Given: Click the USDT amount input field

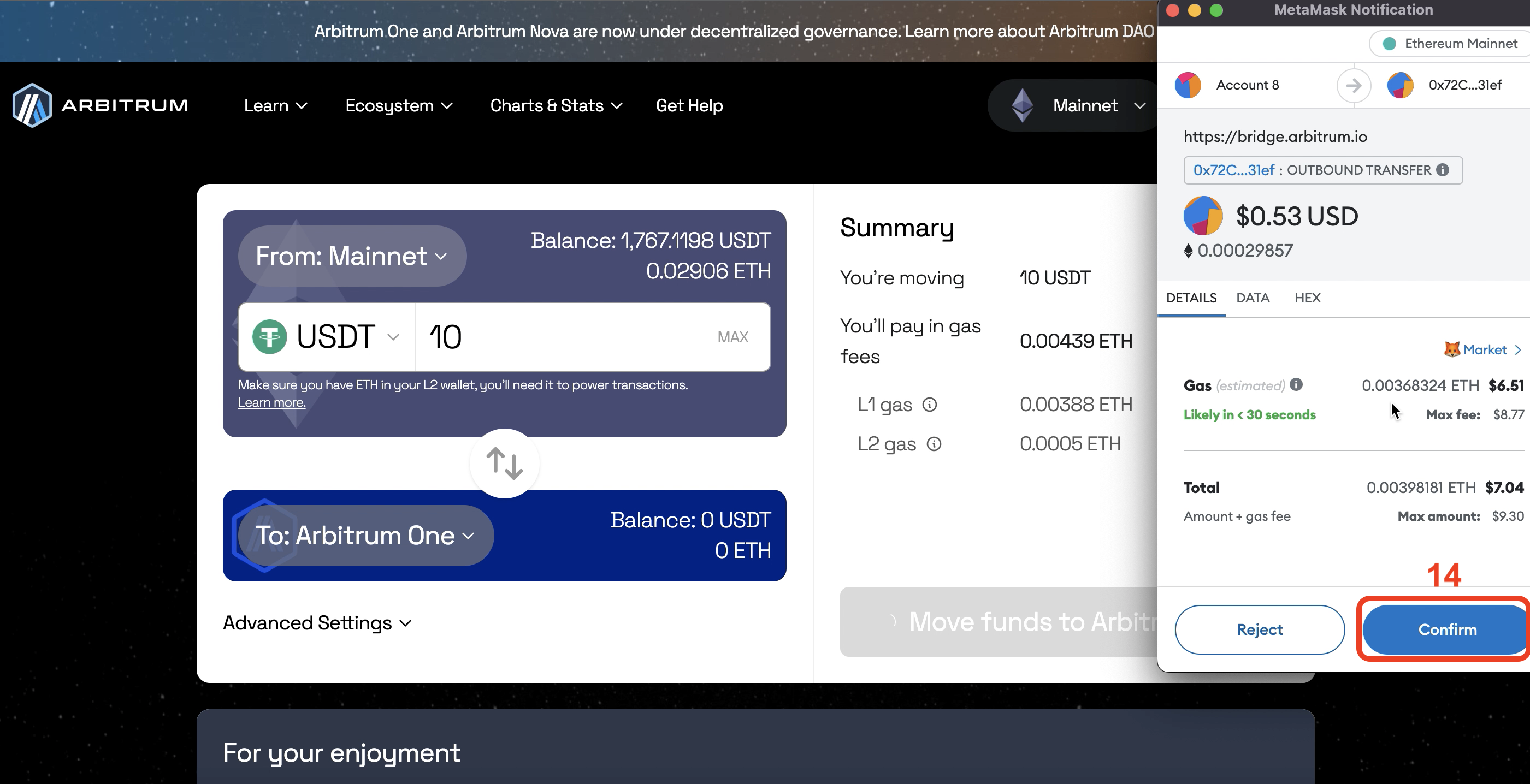Looking at the screenshot, I should (564, 336).
